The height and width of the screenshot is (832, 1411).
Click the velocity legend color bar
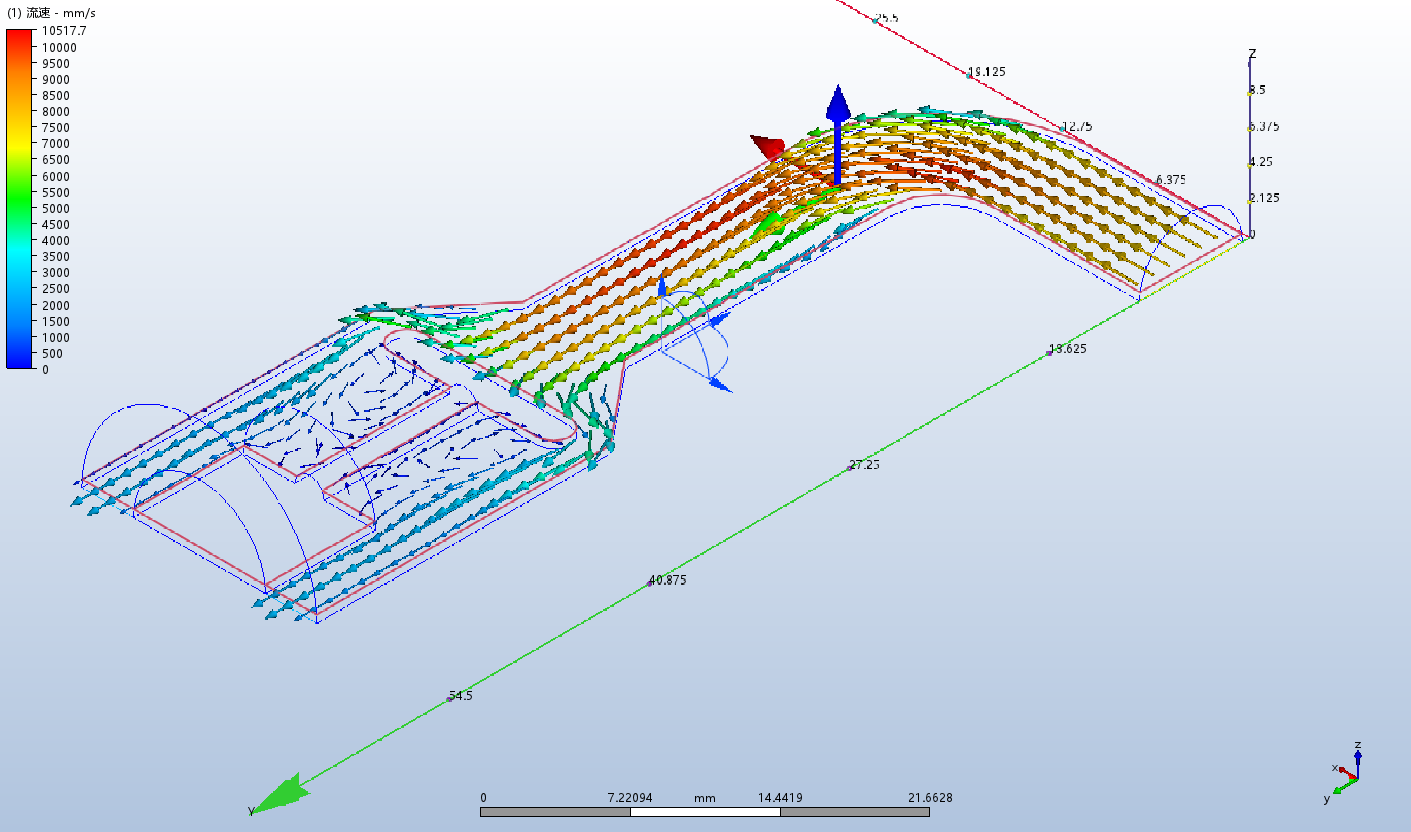pos(21,199)
